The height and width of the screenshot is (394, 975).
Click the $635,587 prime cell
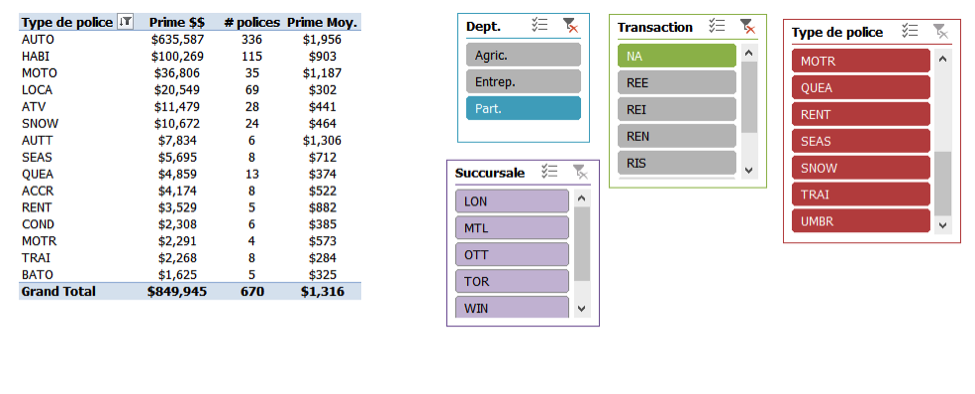[x=177, y=40]
